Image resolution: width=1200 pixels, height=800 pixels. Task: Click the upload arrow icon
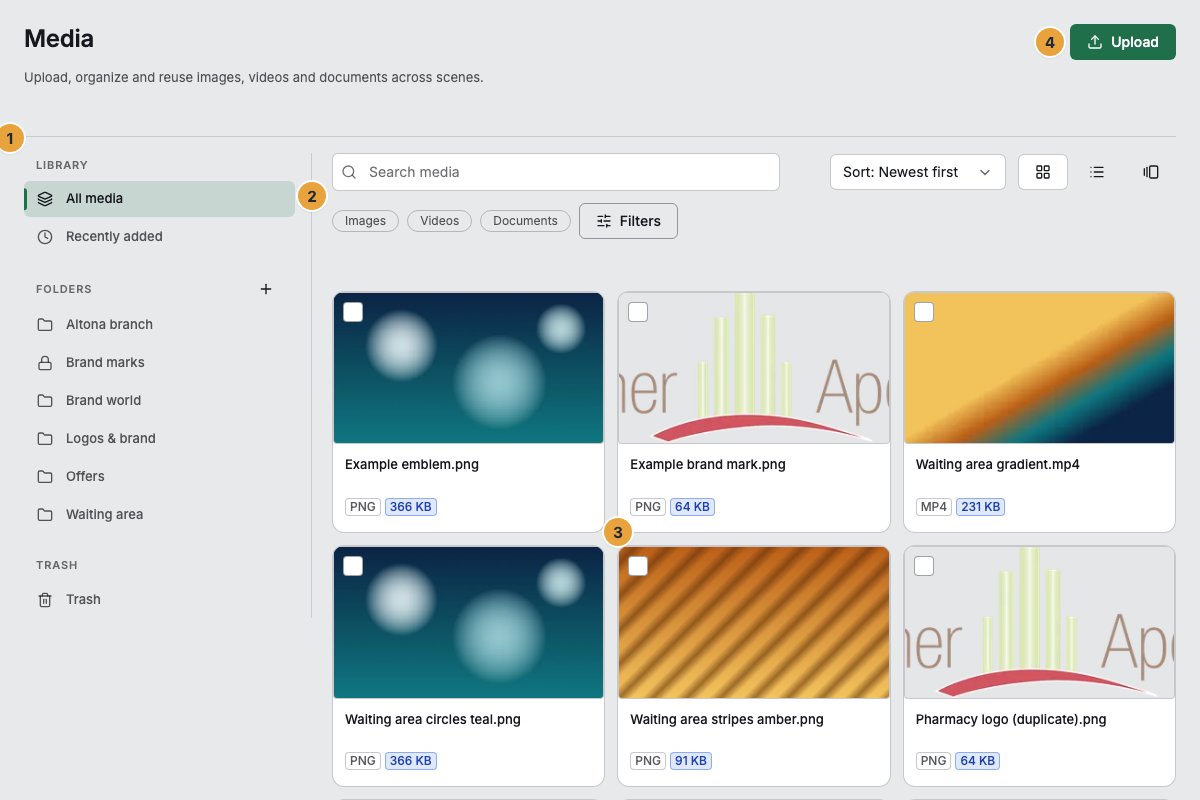point(1095,42)
